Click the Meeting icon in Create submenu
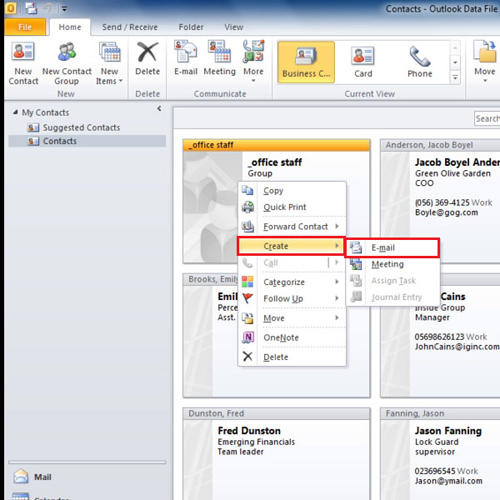This screenshot has height=500, width=500. pos(356,264)
